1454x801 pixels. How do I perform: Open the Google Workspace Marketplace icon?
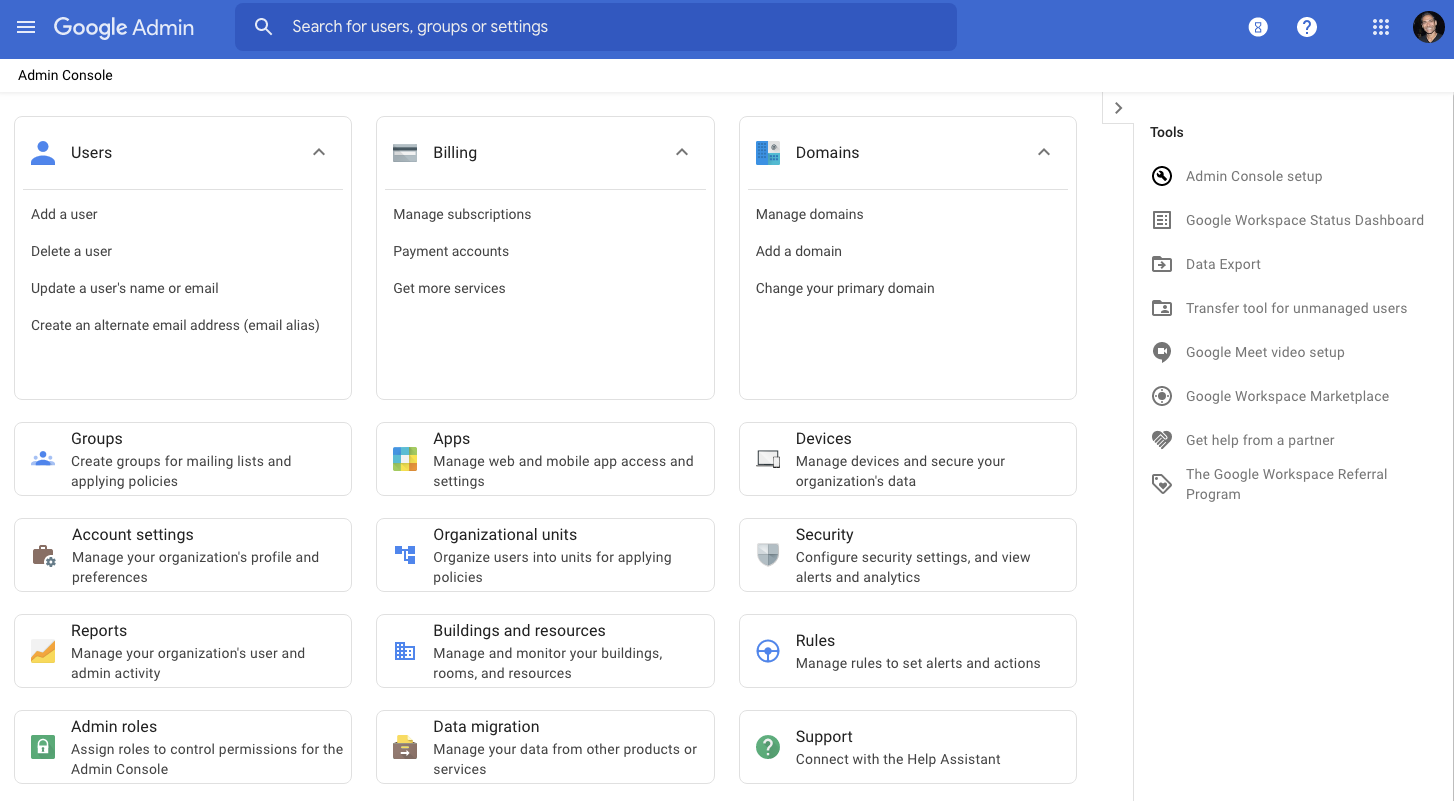tap(1161, 396)
